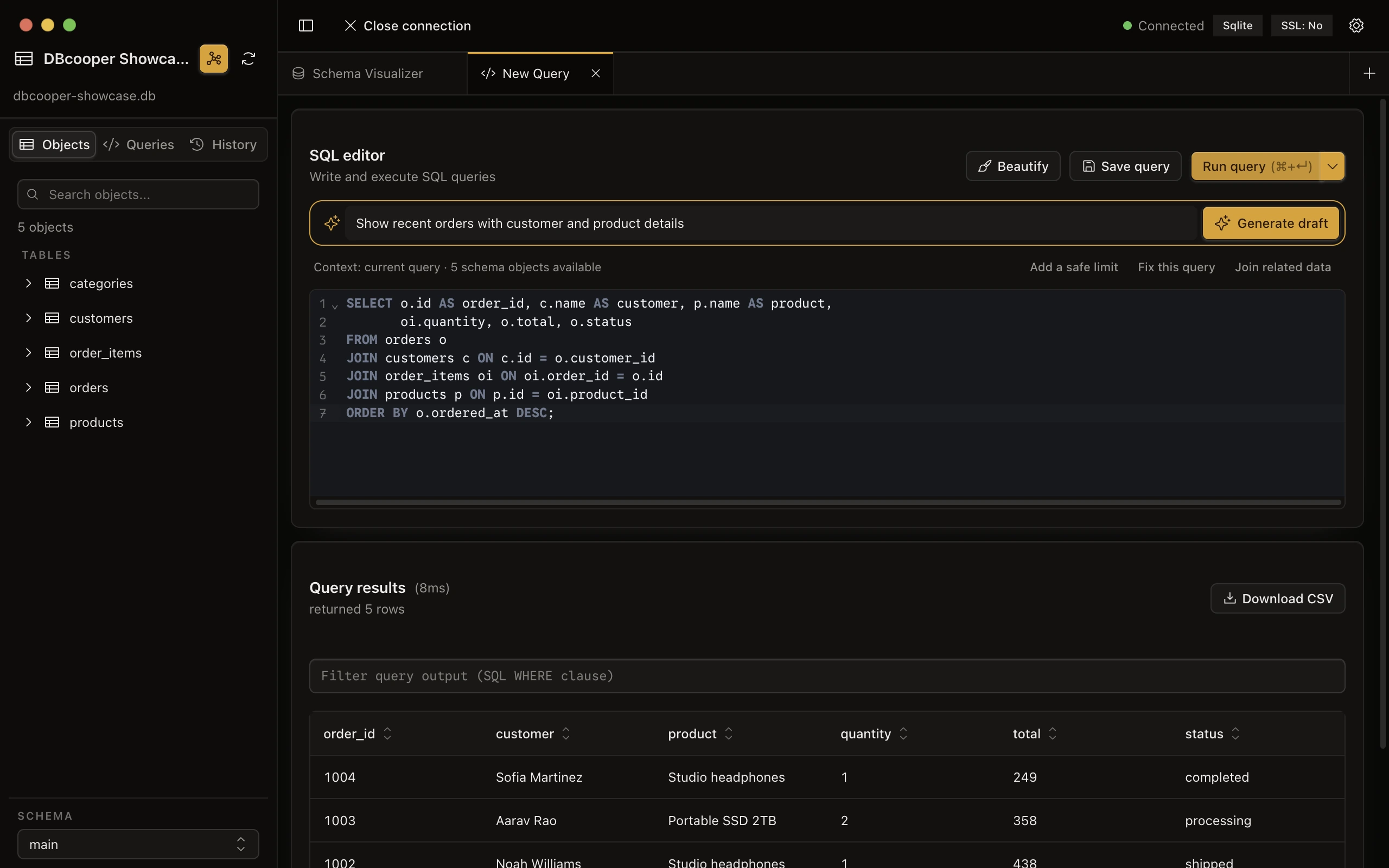The height and width of the screenshot is (868, 1389).
Task: Click Generate draft button
Action: pyautogui.click(x=1271, y=223)
